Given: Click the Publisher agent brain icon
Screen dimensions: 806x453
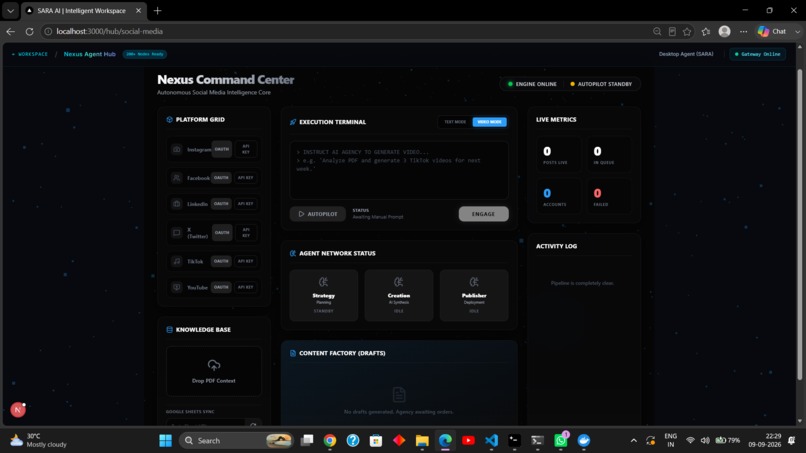Looking at the screenshot, I should tap(474, 282).
